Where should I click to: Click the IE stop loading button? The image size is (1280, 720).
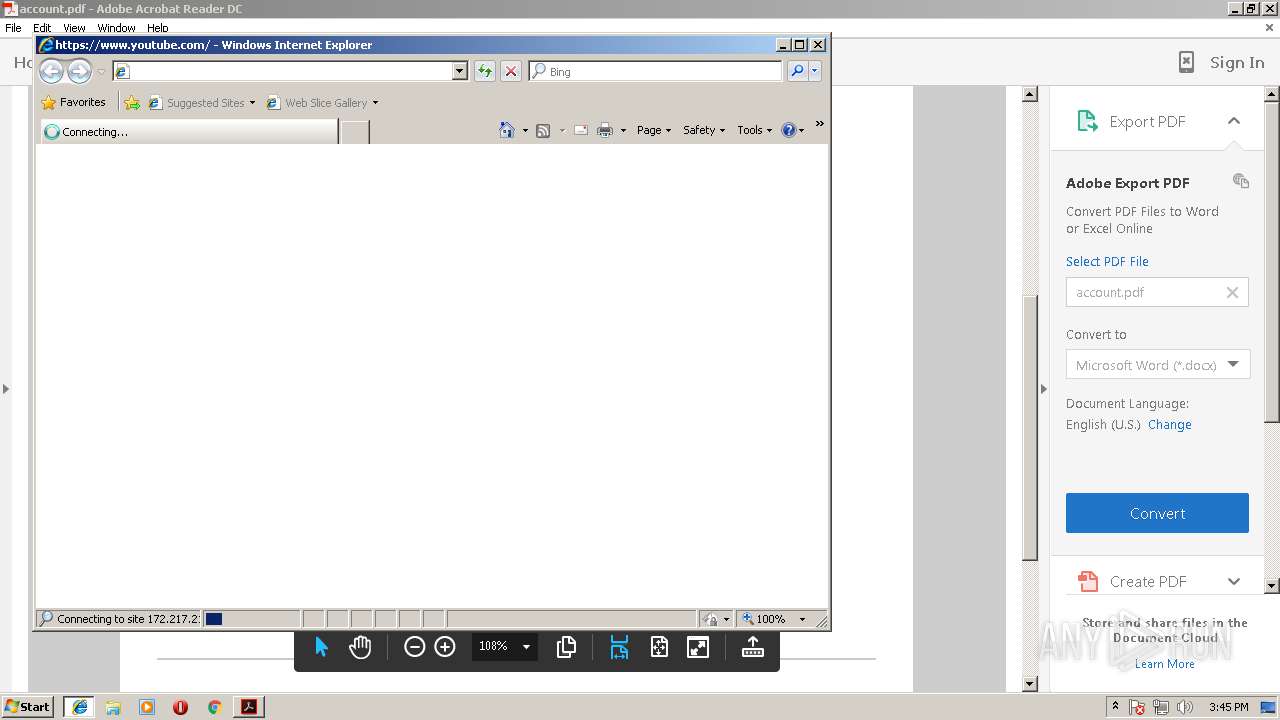coord(511,71)
